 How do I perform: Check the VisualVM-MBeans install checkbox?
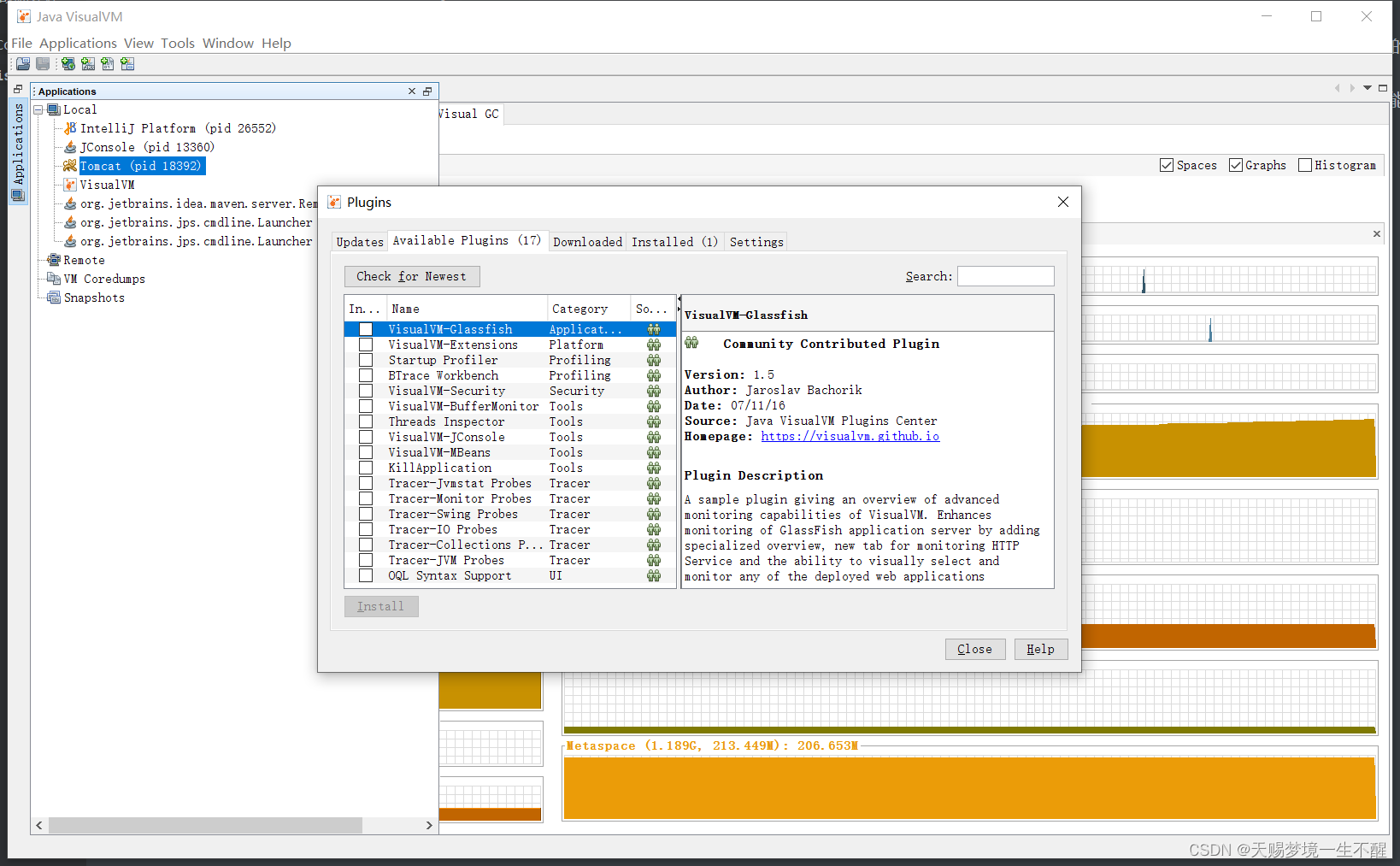[x=366, y=452]
